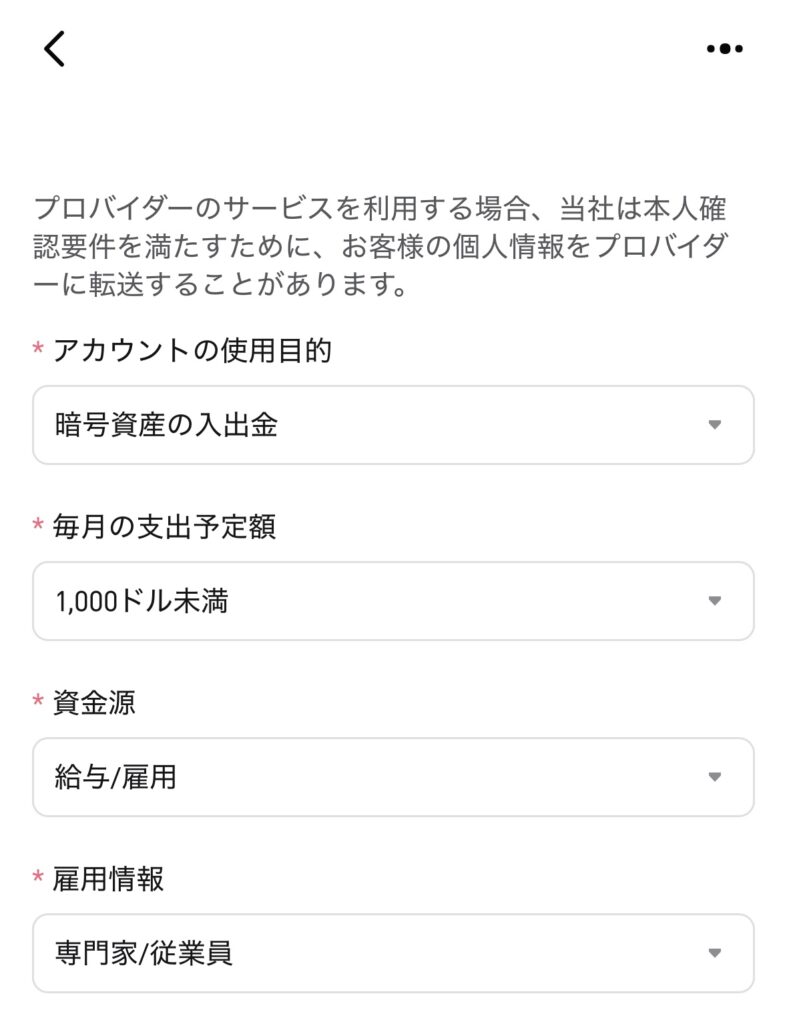Tap the back arrow icon
Image resolution: width=787 pixels, height=1024 pixels.
pos(55,48)
